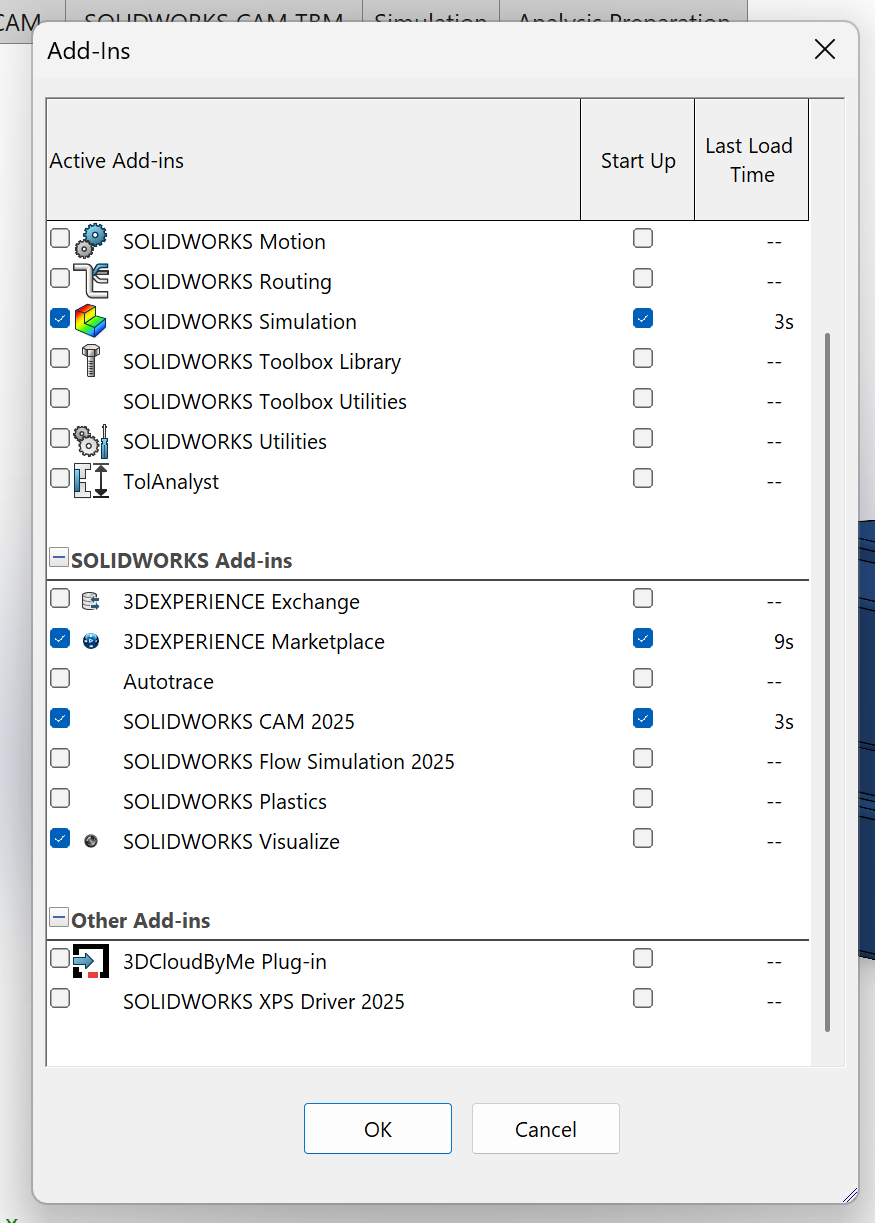Click the SOLIDWORKS Simulation colored cube icon

click(x=91, y=321)
